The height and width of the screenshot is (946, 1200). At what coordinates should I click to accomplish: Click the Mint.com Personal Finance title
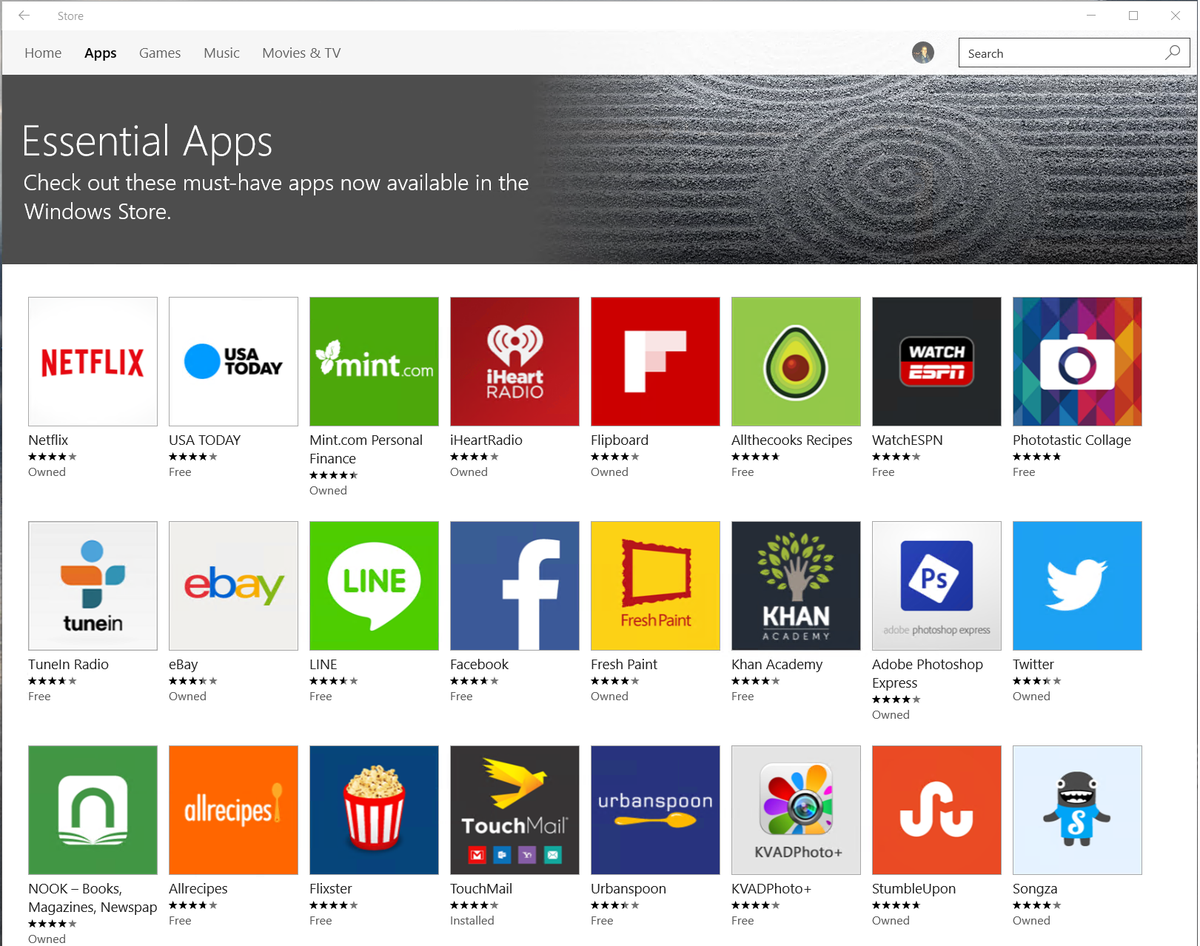point(366,449)
